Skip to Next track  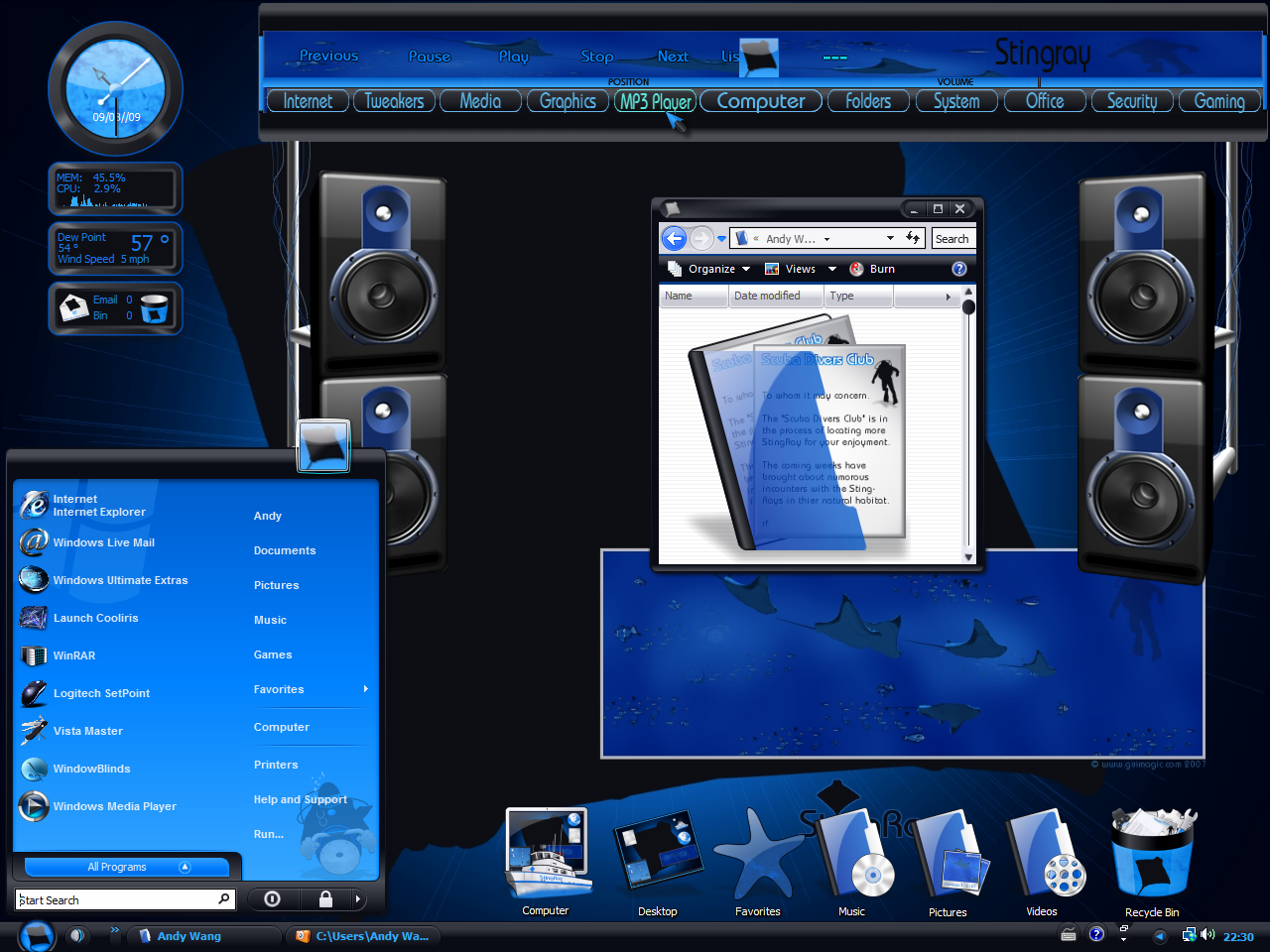[x=673, y=57]
